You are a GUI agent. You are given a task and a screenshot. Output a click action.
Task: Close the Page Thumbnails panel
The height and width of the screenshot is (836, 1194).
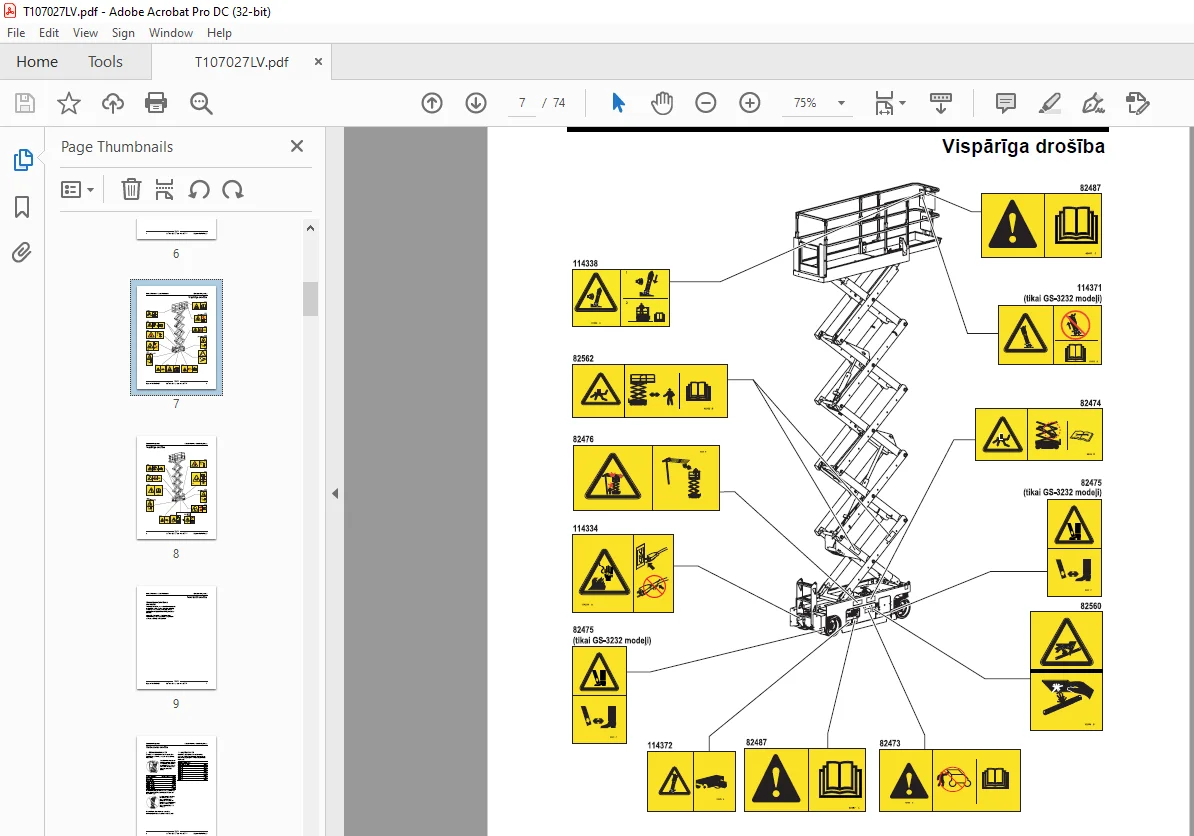pyautogui.click(x=297, y=146)
